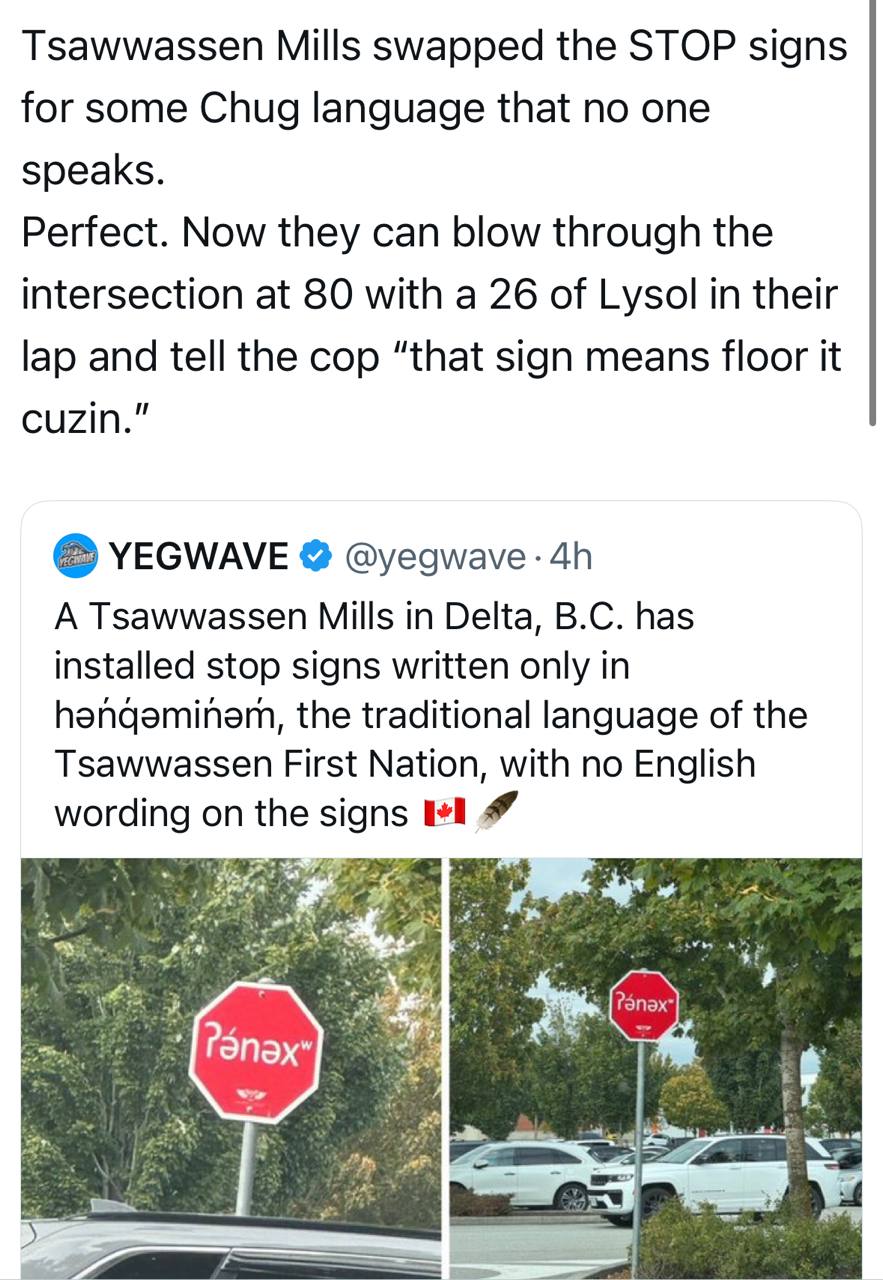Click the 4h timestamp
Viewport: 883px width, 1280px height.
point(570,556)
